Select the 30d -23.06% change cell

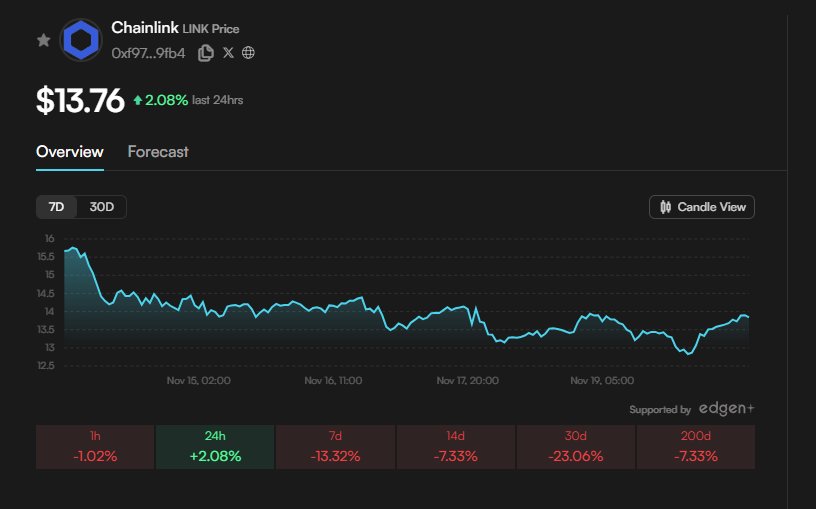coord(575,447)
